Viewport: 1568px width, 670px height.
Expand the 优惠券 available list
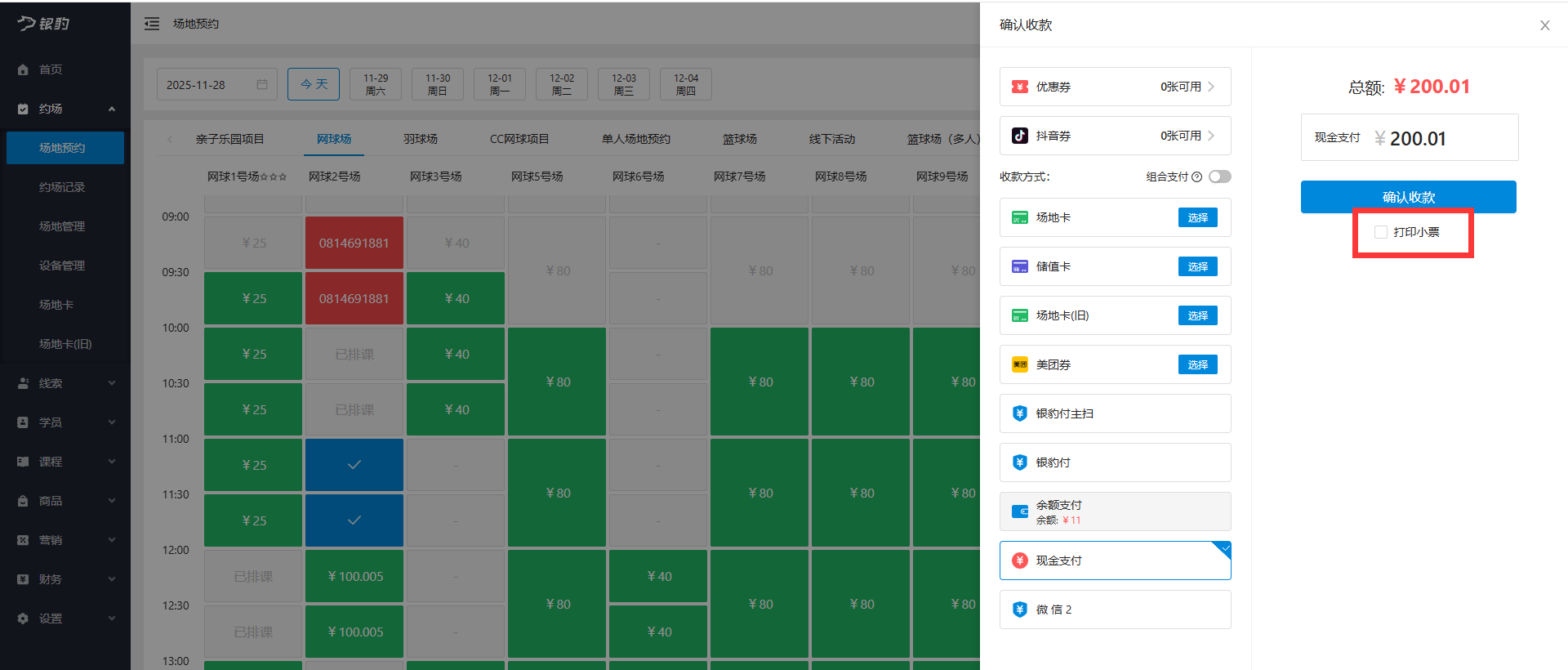tap(1187, 87)
